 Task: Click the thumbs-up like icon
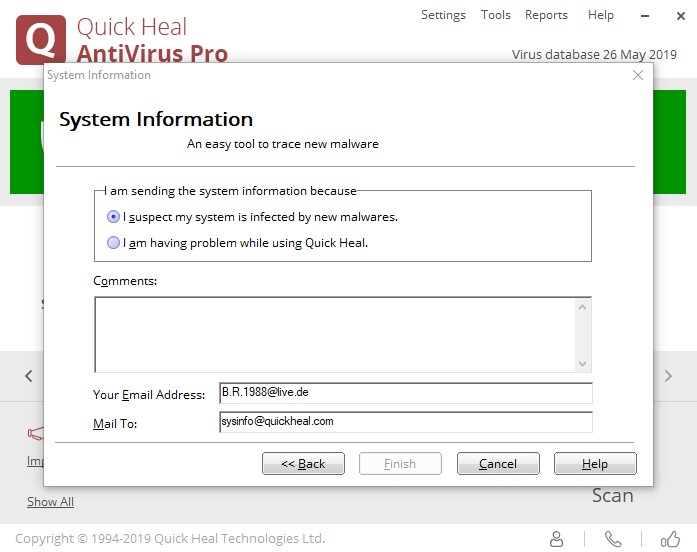click(670, 539)
